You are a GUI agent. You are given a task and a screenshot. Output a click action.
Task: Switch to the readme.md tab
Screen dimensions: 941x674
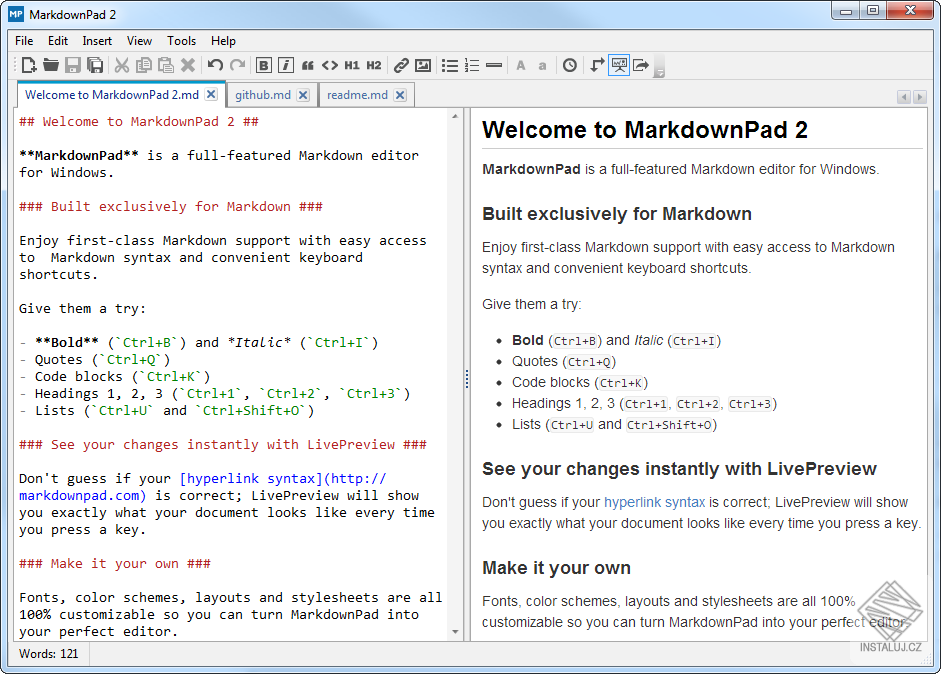pyautogui.click(x=355, y=94)
